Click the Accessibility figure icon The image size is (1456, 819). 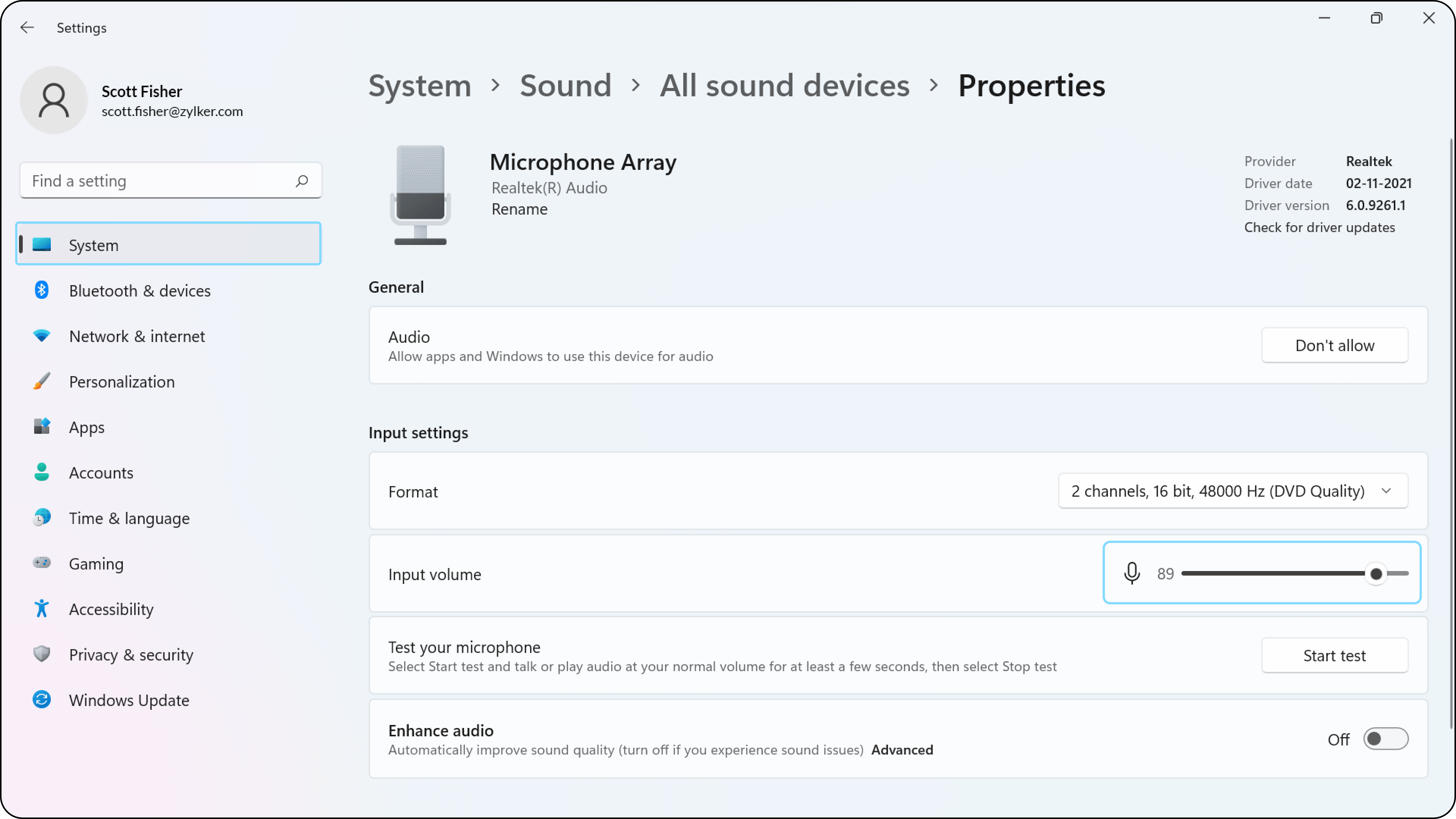coord(41,609)
